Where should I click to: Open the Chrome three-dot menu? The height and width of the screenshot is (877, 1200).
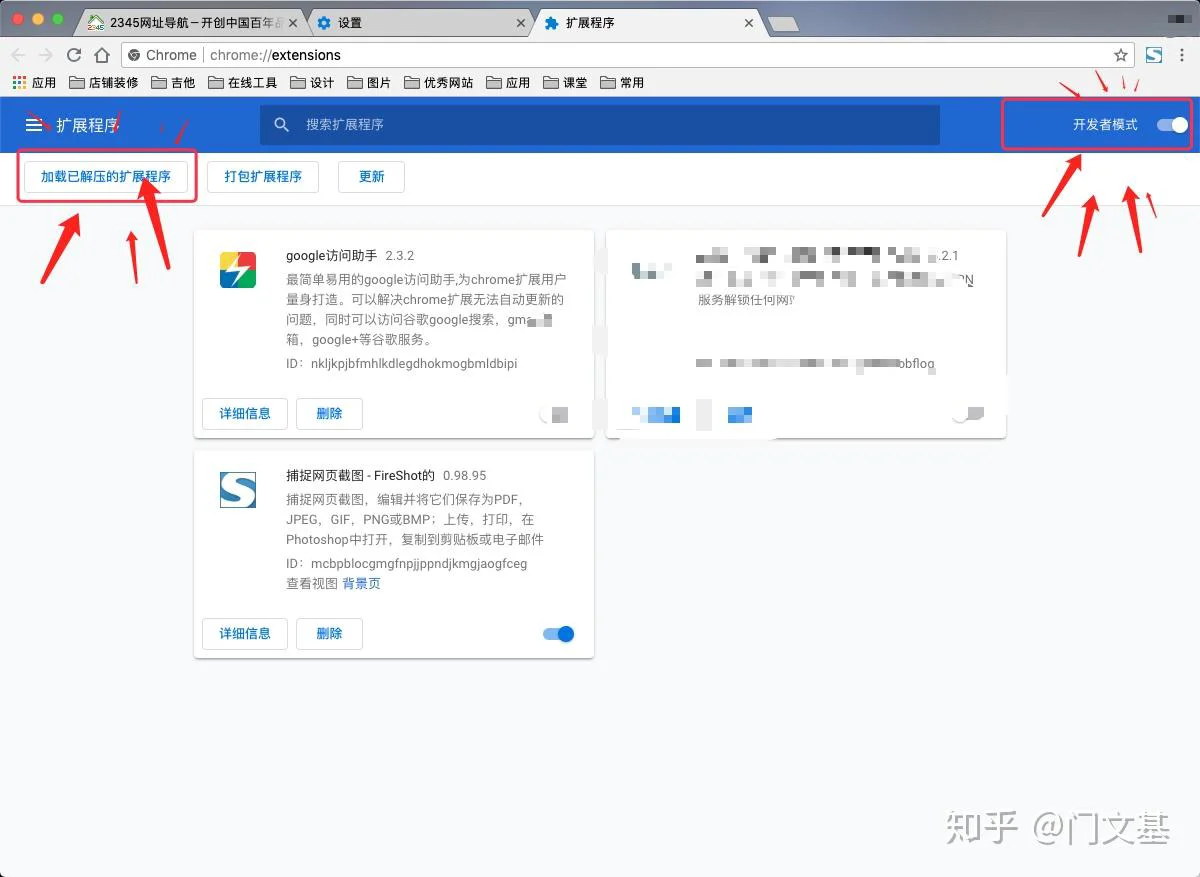tap(1182, 55)
